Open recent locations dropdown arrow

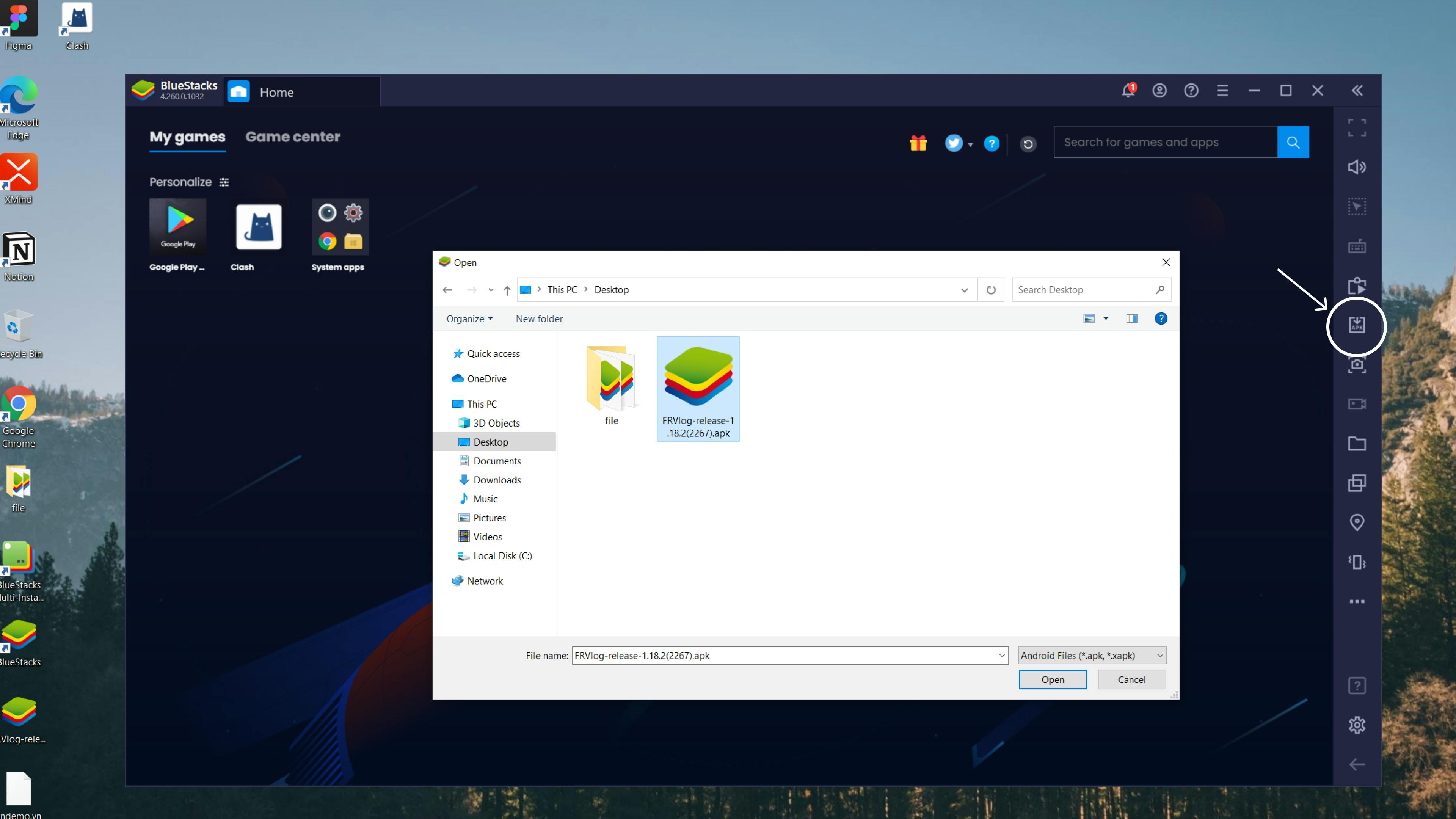tap(491, 290)
